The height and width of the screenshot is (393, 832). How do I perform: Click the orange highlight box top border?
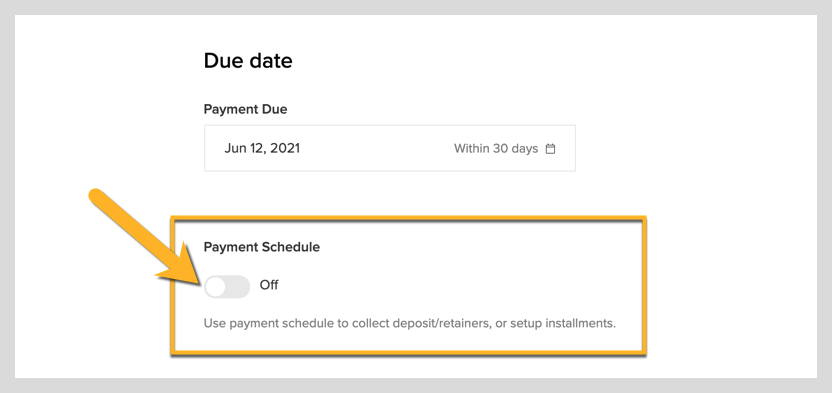[x=408, y=218]
